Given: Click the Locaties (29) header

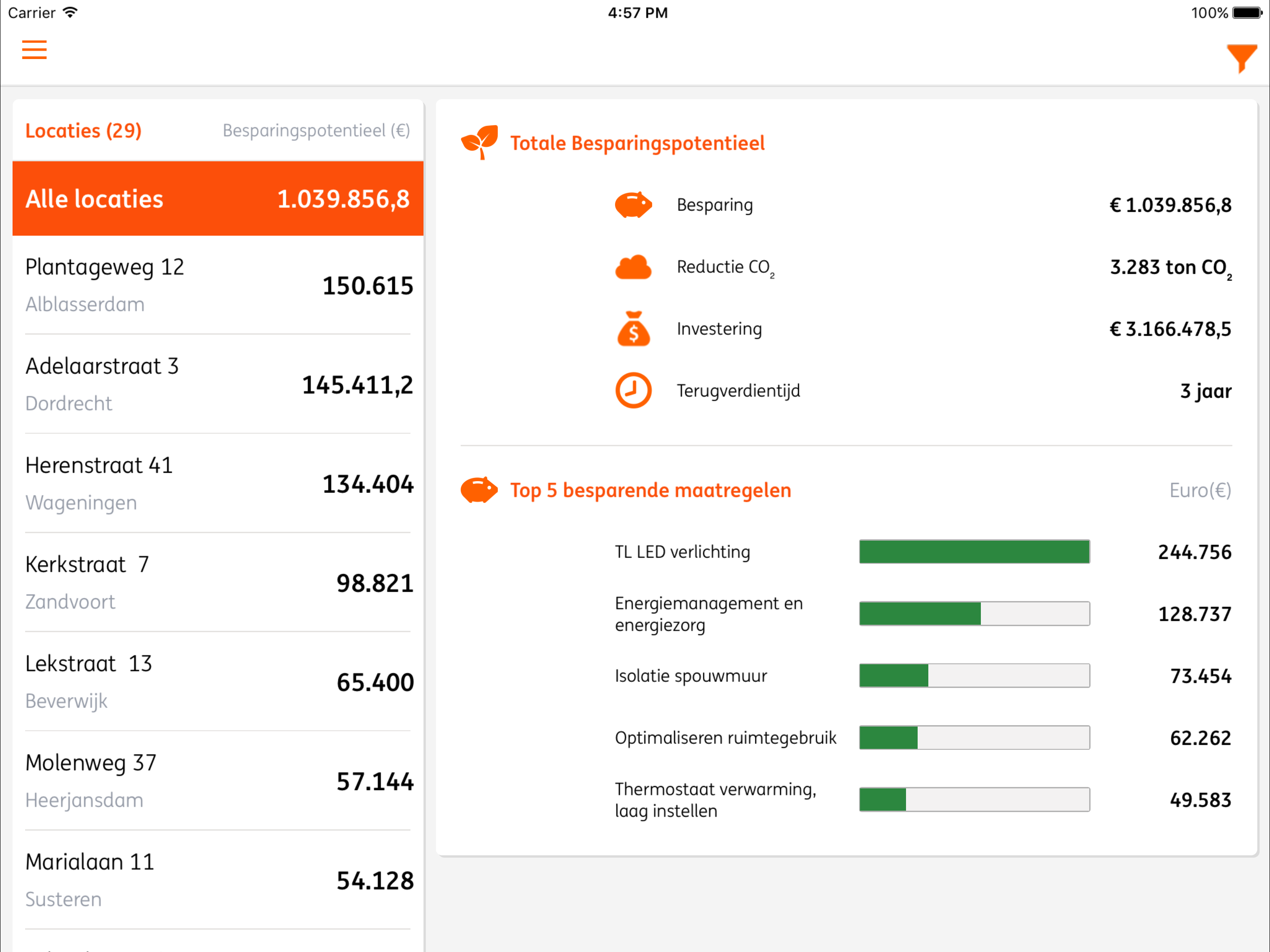Looking at the screenshot, I should [84, 131].
